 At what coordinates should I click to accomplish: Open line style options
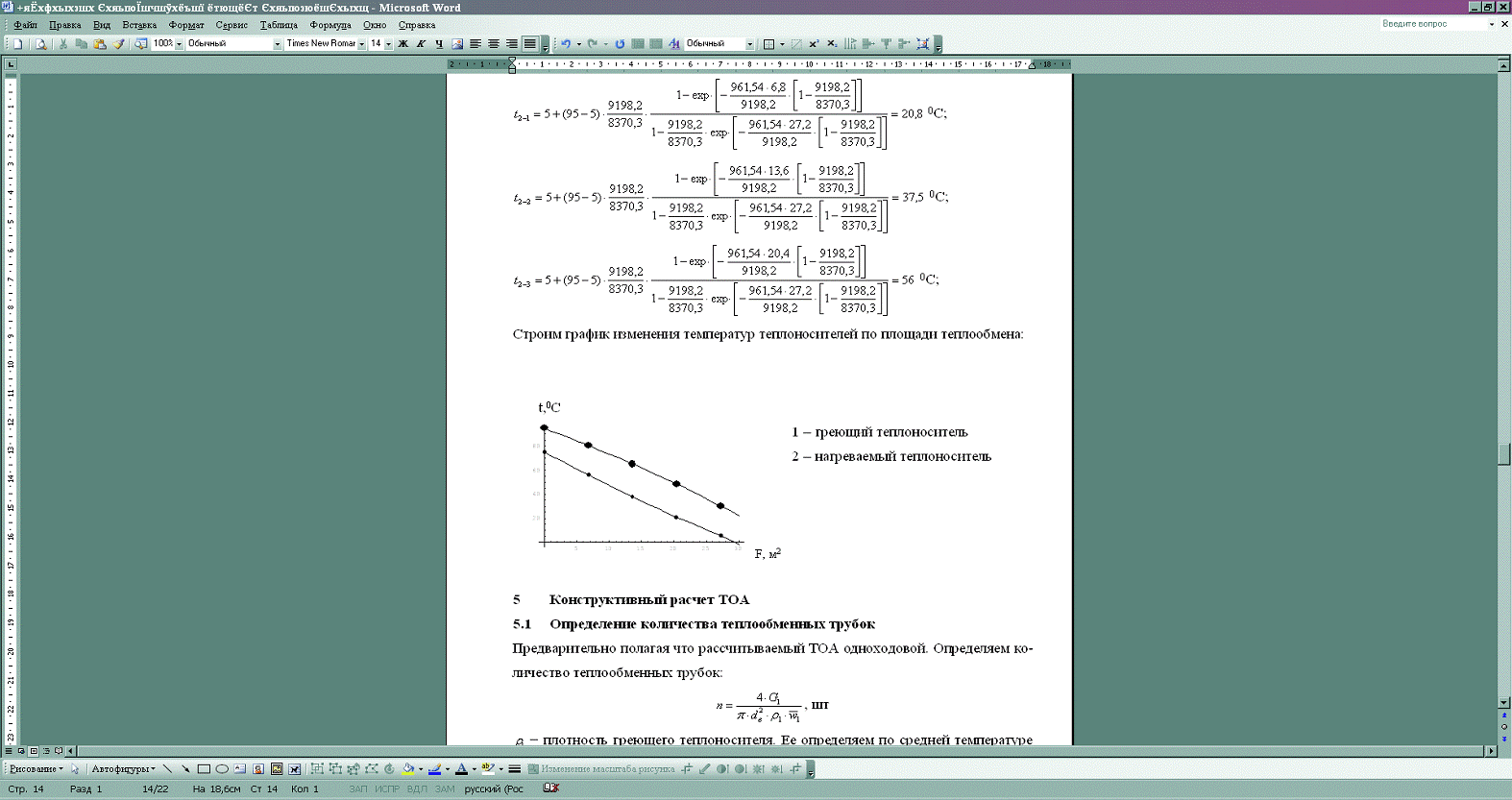tap(515, 769)
